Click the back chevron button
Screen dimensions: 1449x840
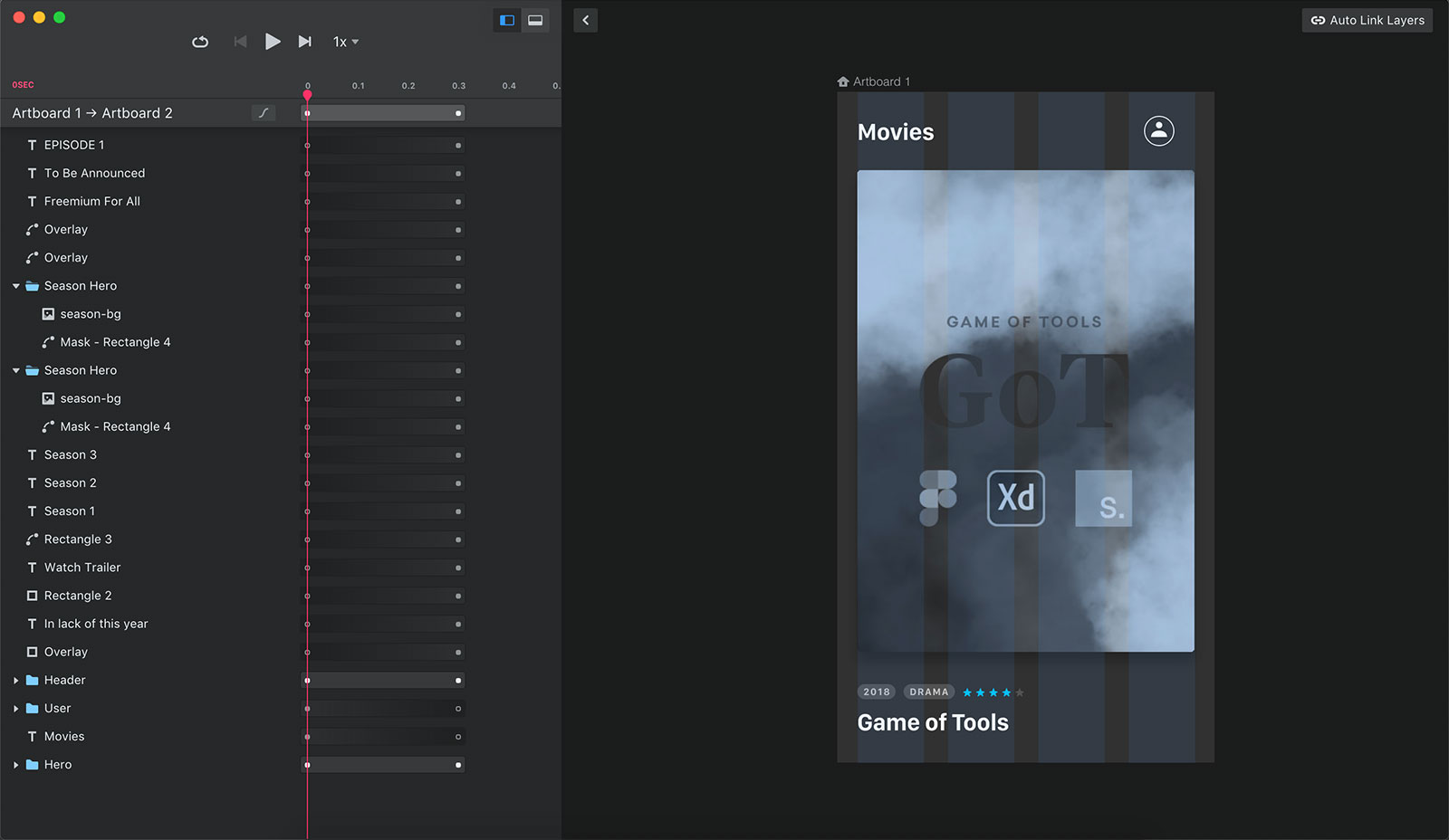(586, 20)
